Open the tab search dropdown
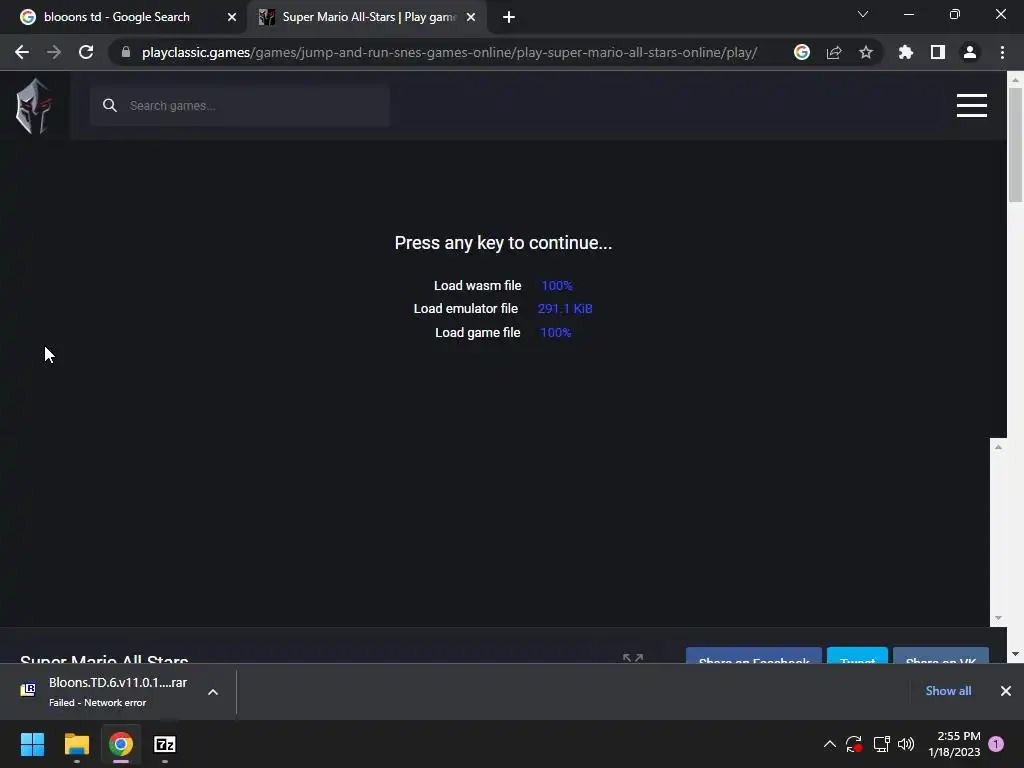 pos(863,14)
